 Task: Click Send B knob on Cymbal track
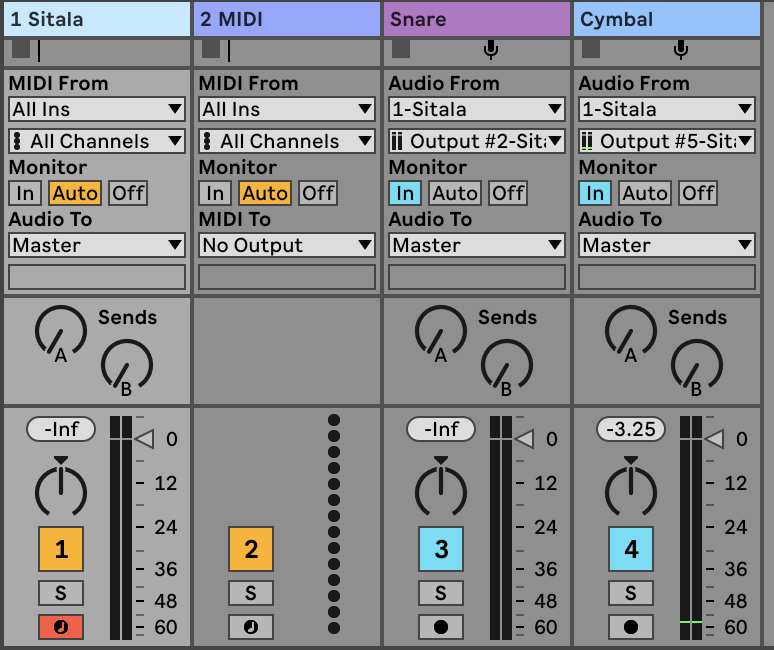click(697, 365)
